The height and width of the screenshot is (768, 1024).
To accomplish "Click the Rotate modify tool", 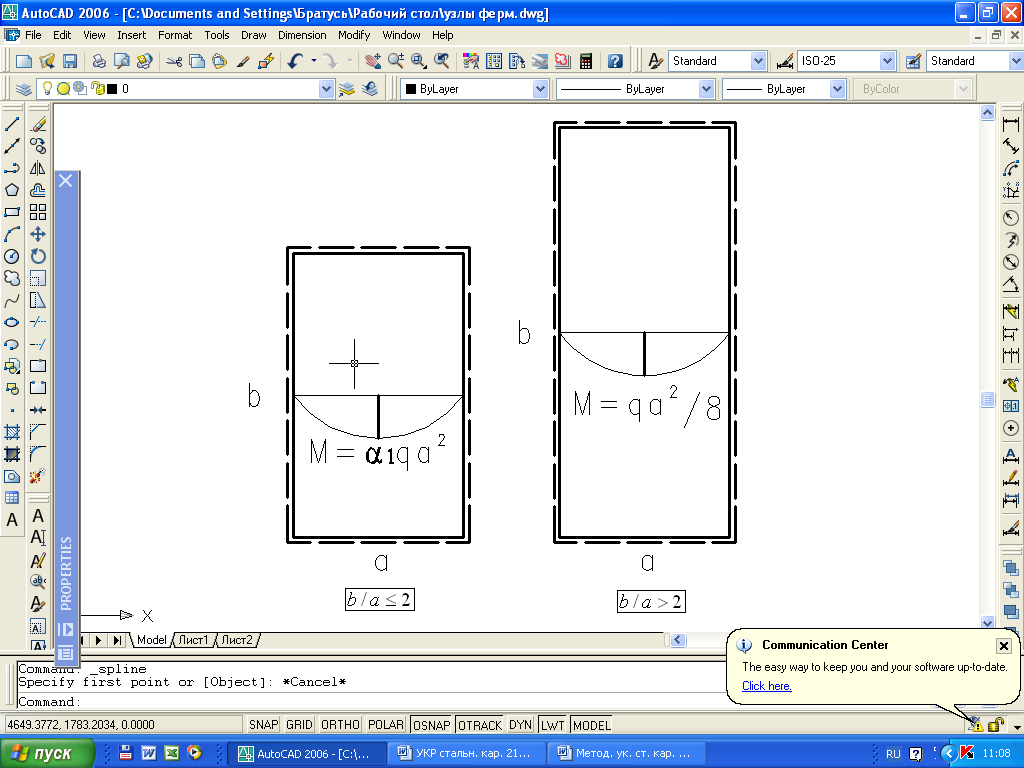I will click(x=38, y=257).
